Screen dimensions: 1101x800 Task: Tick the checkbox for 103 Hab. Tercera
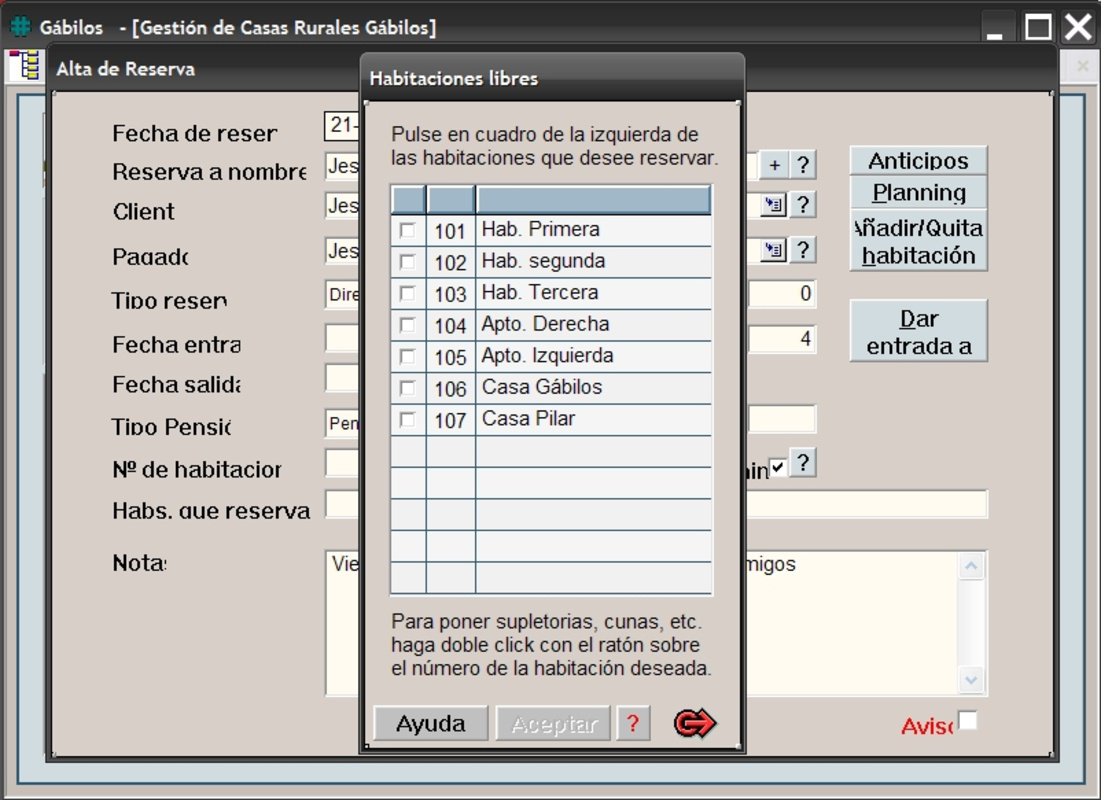click(x=407, y=294)
